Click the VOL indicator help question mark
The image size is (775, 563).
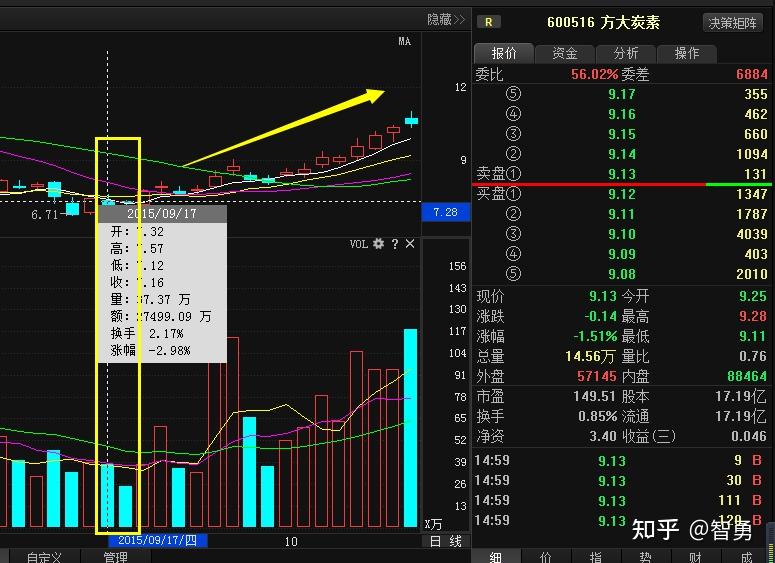pos(394,244)
